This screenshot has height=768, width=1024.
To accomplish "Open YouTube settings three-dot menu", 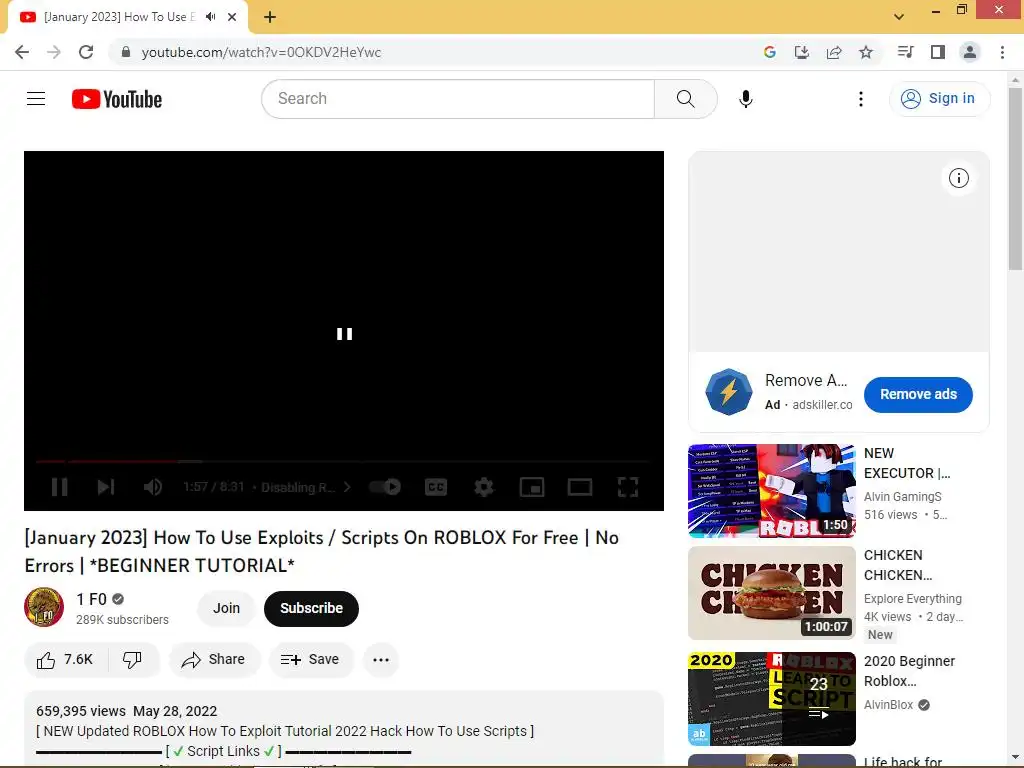I will [861, 99].
